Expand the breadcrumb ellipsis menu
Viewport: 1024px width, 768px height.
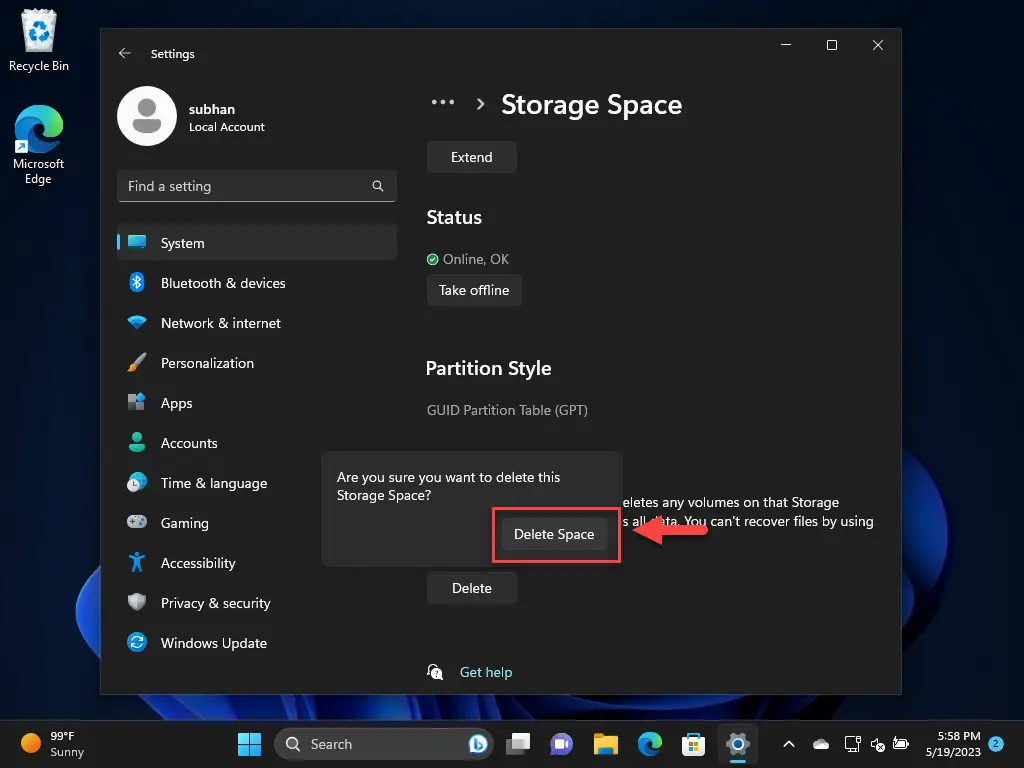click(443, 103)
